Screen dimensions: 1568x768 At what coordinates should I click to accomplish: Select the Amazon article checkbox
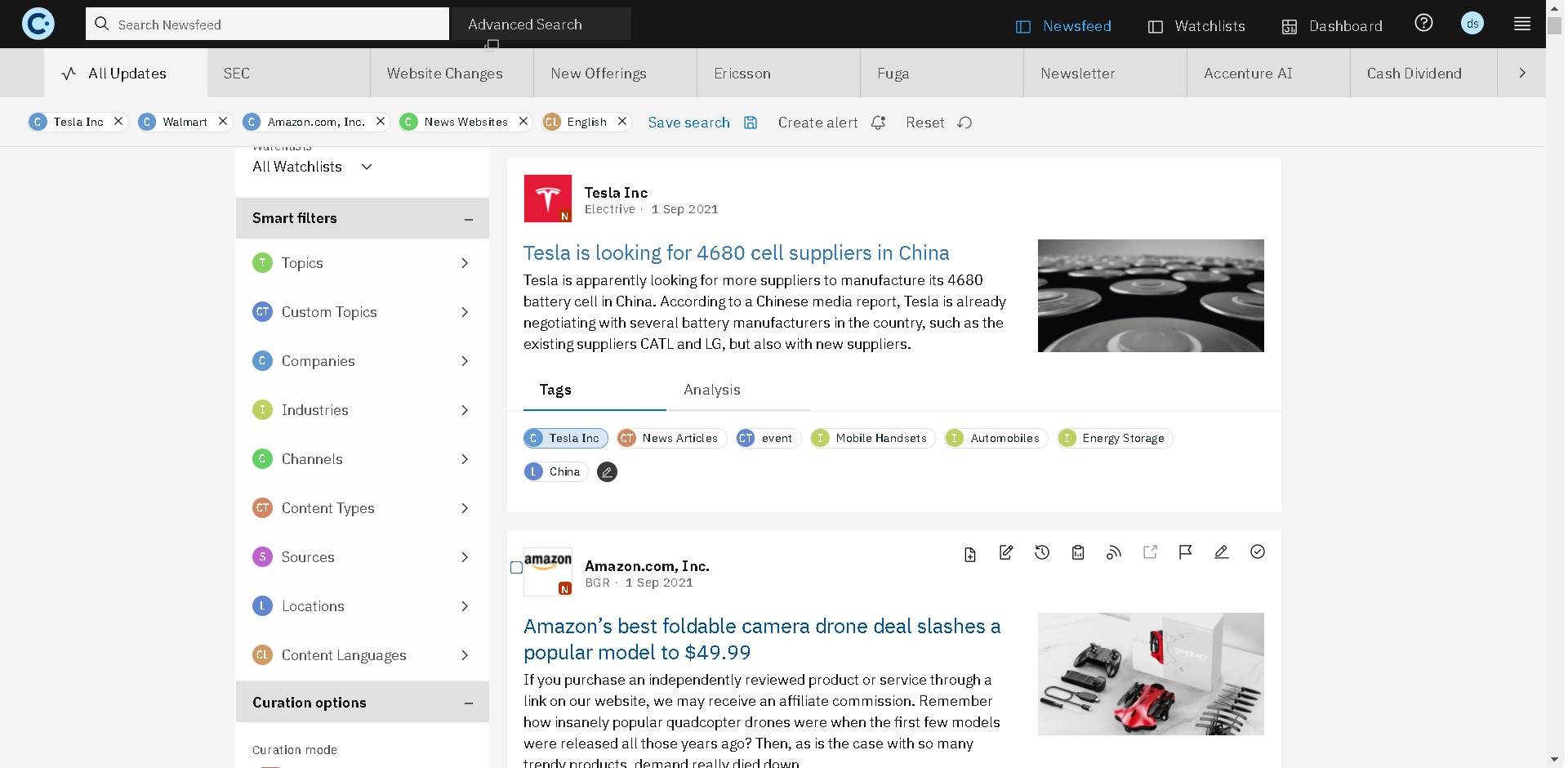click(516, 568)
